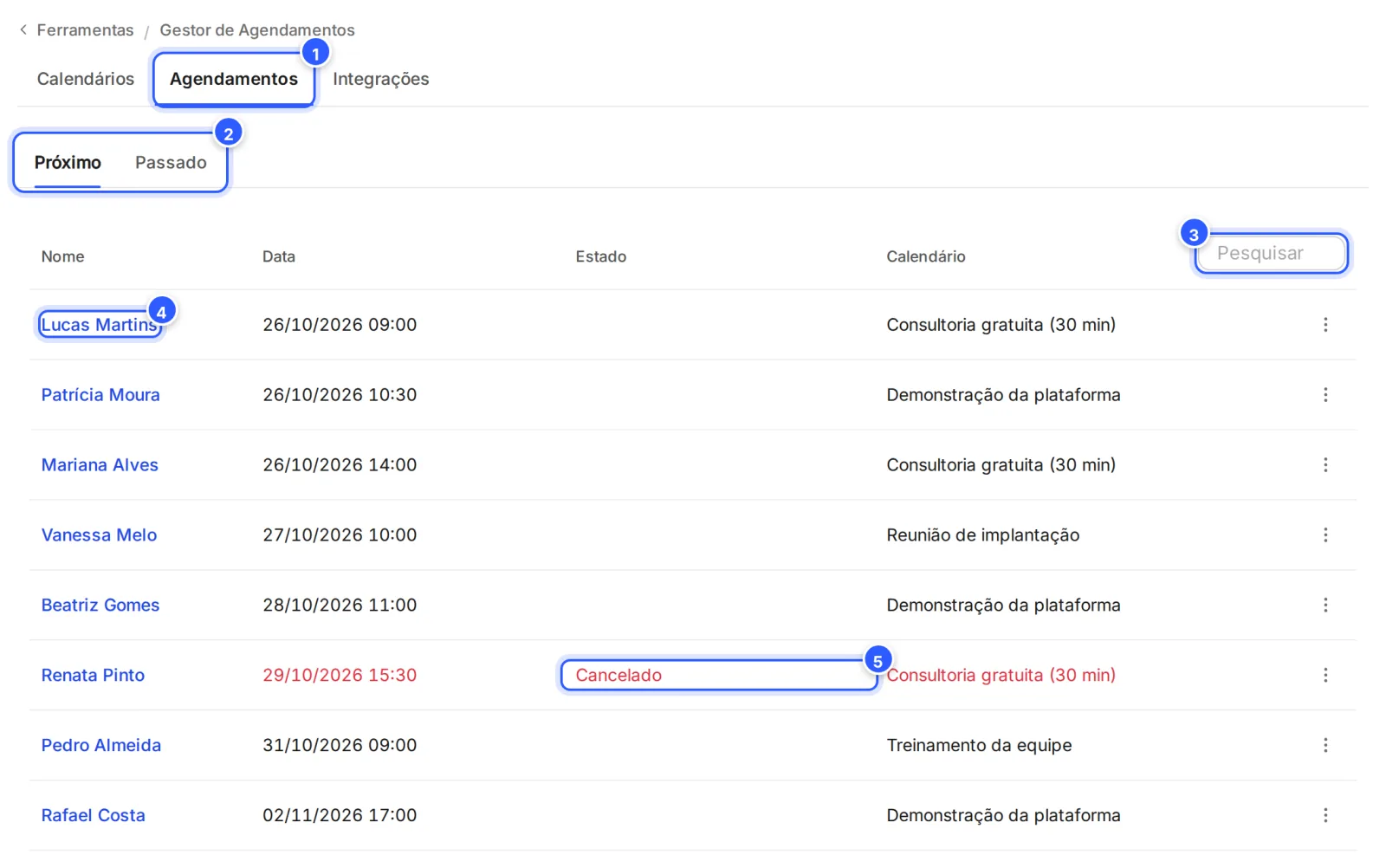The image size is (1386, 868).
Task: Open Patrícia Moura contact link
Action: coord(100,395)
